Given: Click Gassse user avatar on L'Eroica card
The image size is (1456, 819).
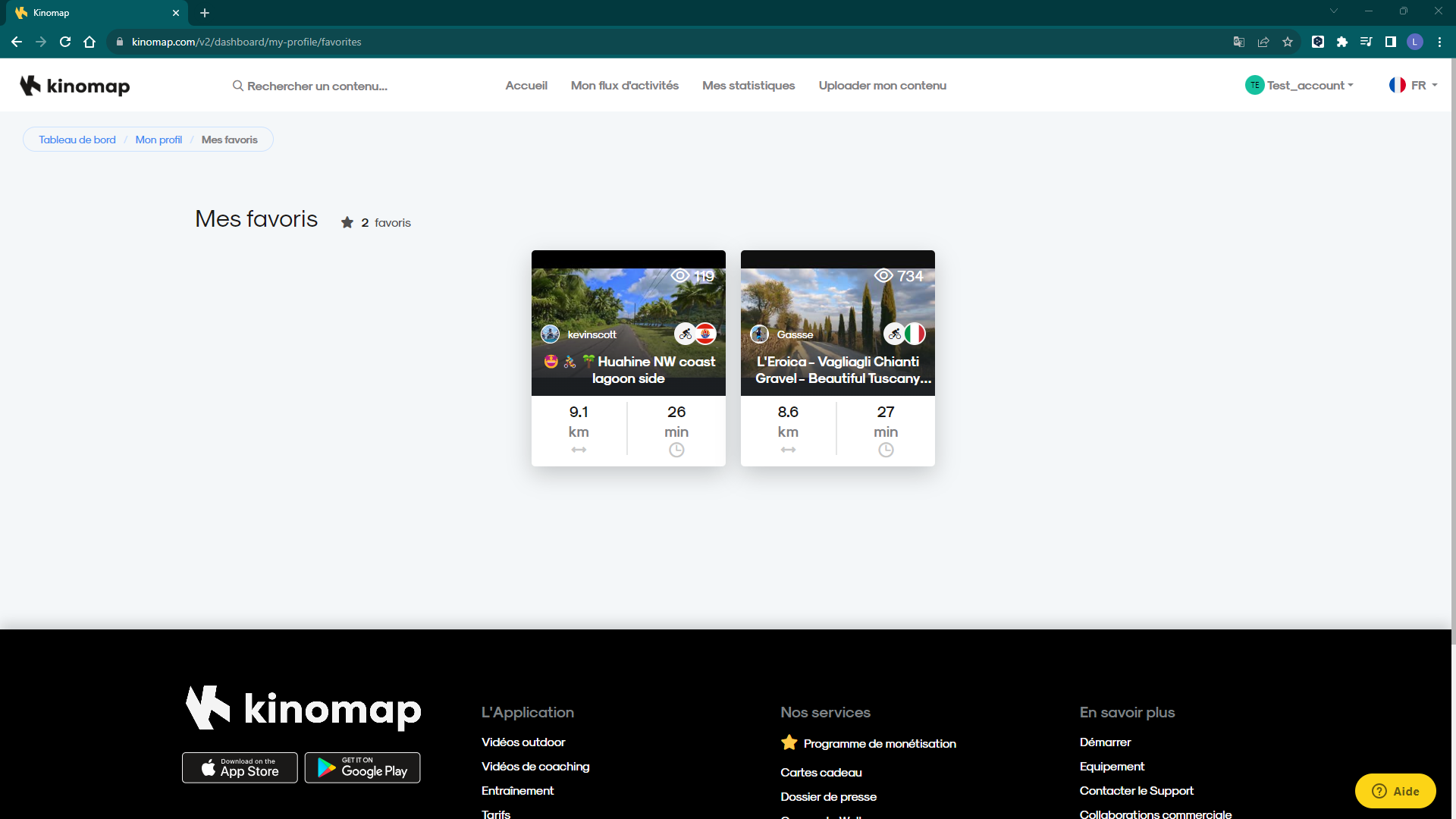Looking at the screenshot, I should (x=760, y=334).
